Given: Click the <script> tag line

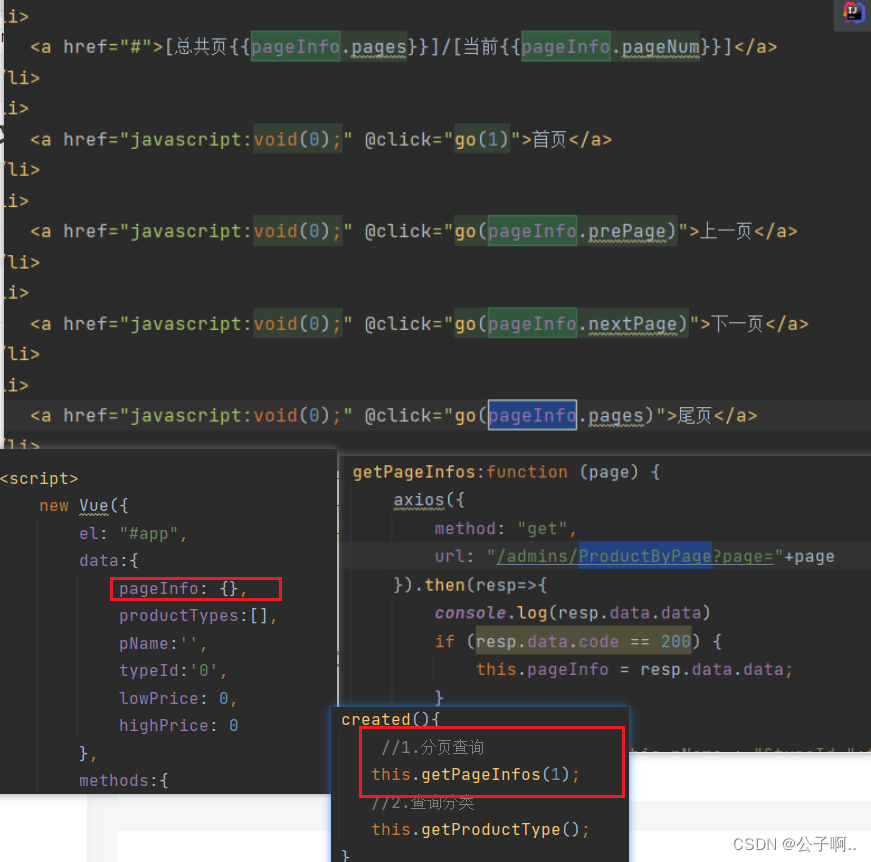Looking at the screenshot, I should 40,478.
